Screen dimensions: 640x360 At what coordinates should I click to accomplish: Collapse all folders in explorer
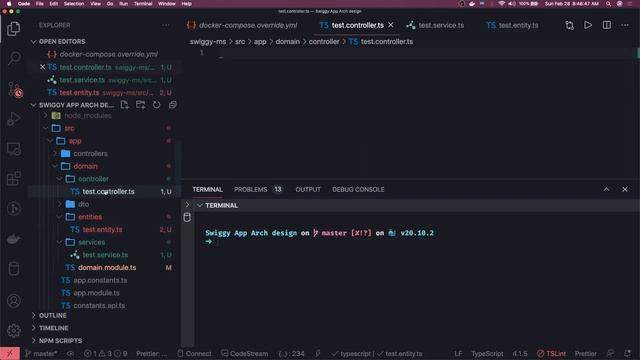tap(172, 105)
